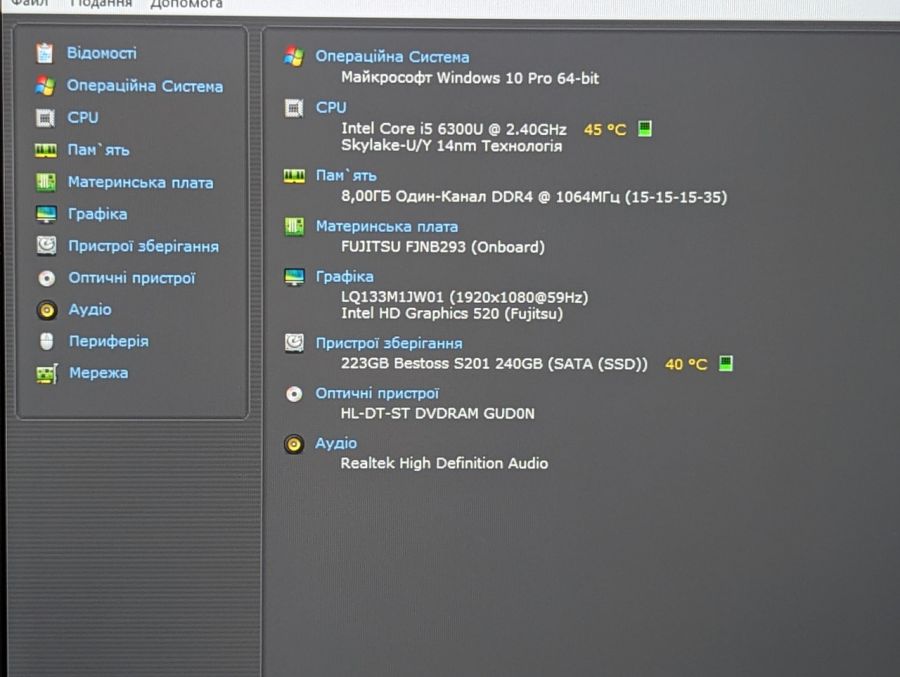Image resolution: width=900 pixels, height=677 pixels.
Task: Go to Оптичні пристрої sidebar label
Action: point(132,278)
